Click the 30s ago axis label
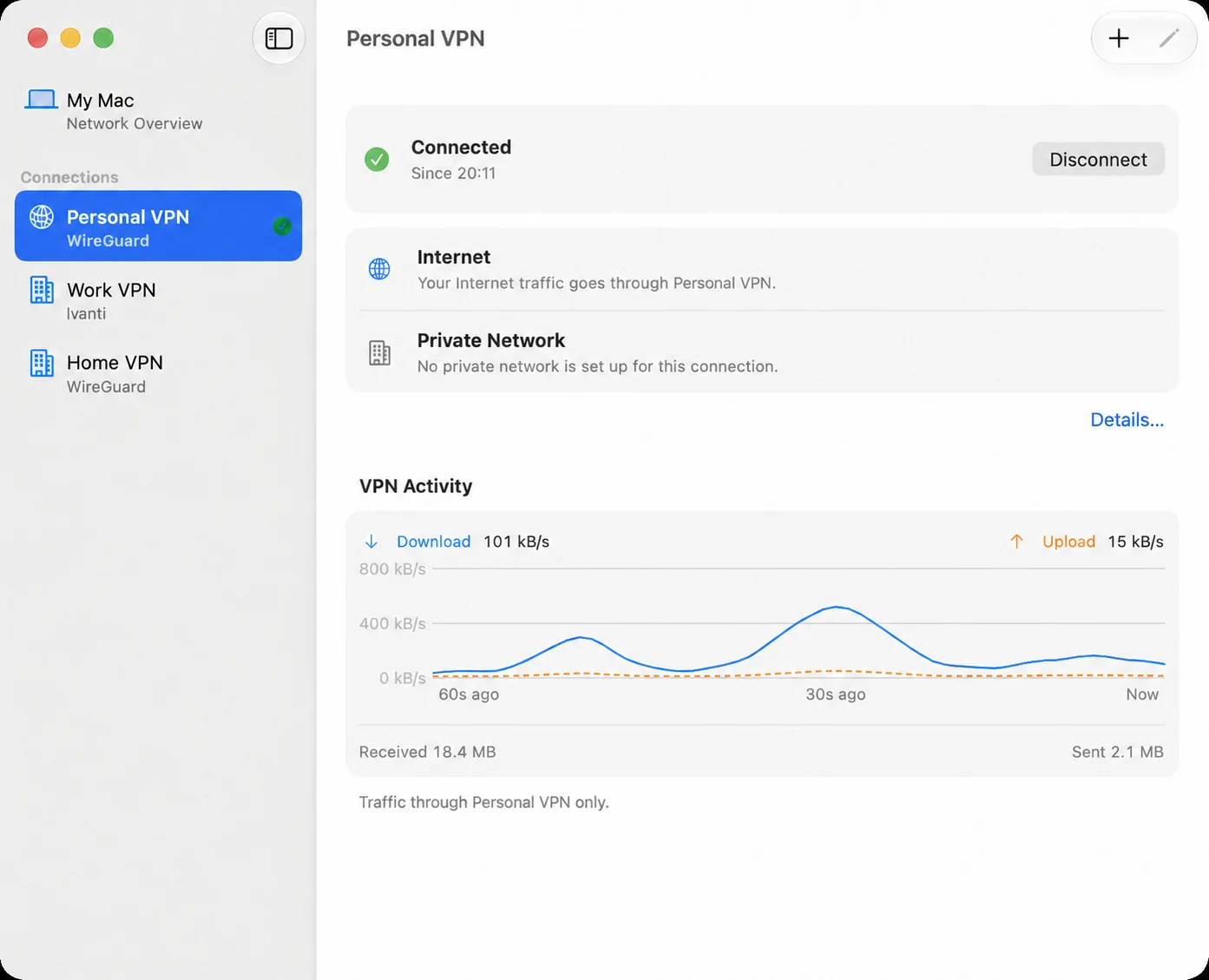 point(835,694)
